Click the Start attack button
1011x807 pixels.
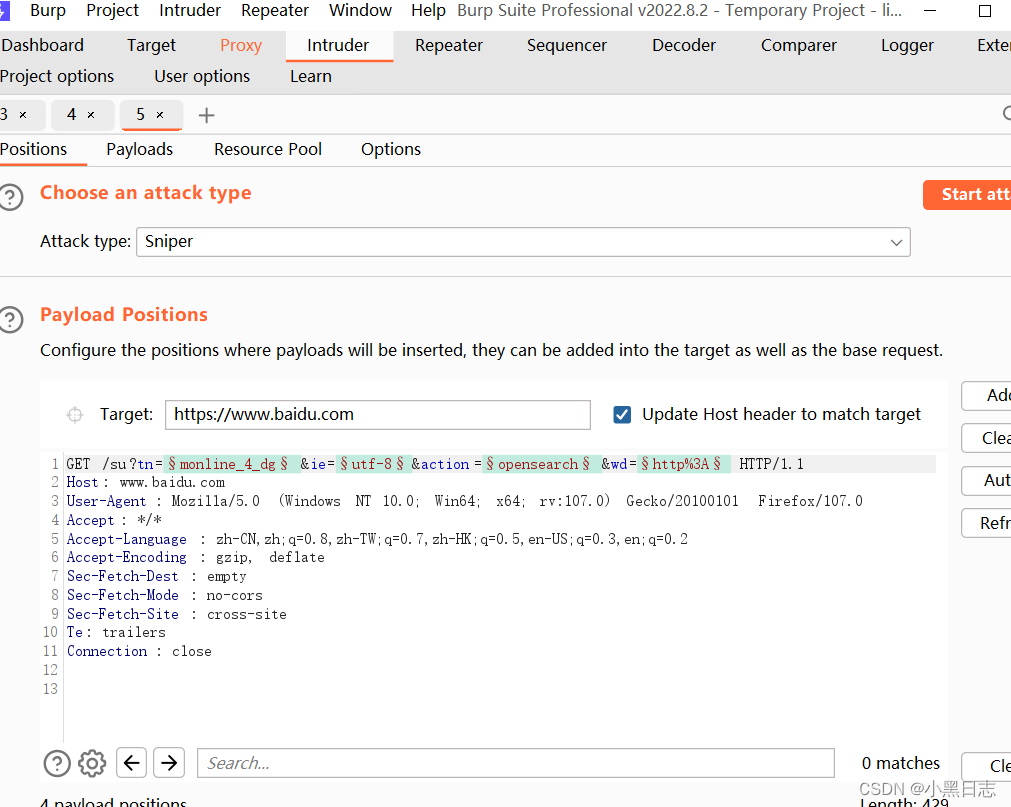coord(967,195)
